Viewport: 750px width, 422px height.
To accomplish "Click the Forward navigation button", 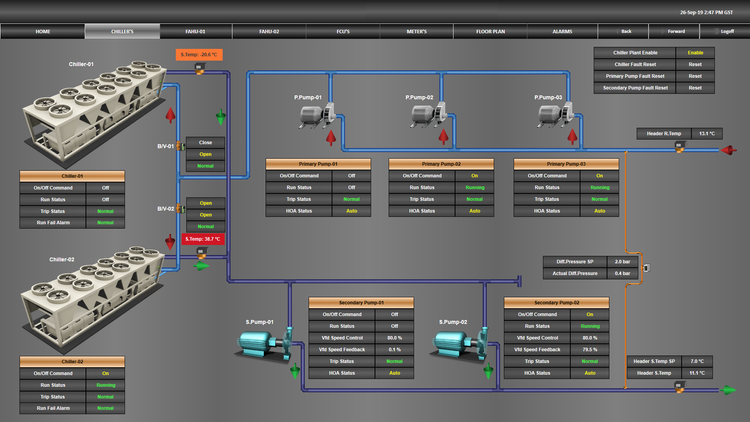I will pyautogui.click(x=673, y=31).
